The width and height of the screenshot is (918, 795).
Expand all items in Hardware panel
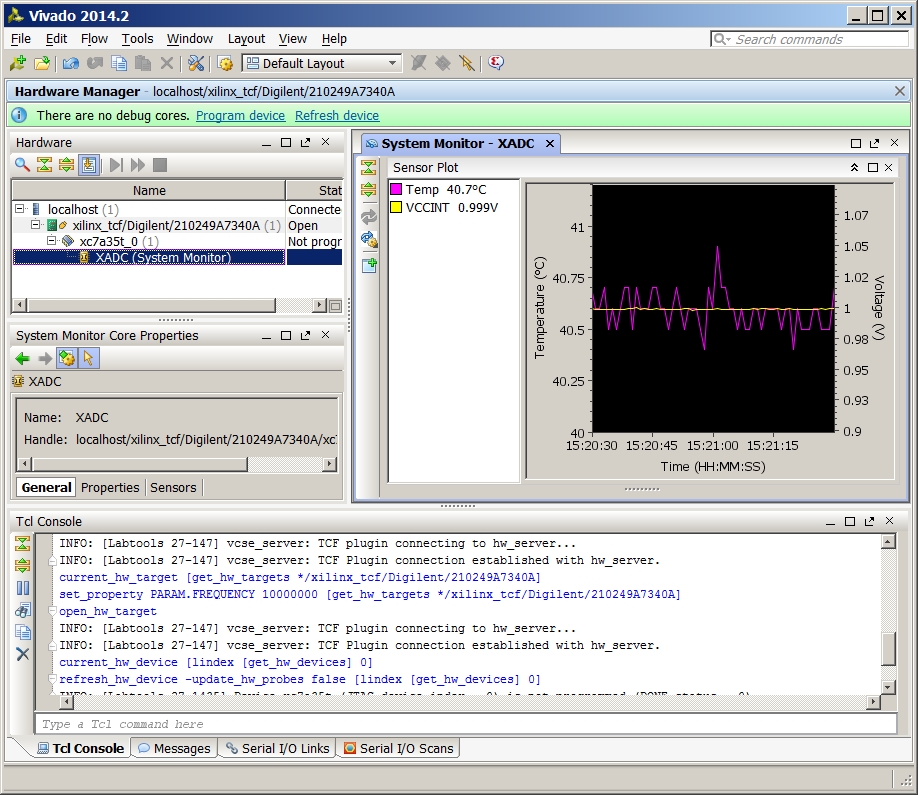click(x=66, y=165)
